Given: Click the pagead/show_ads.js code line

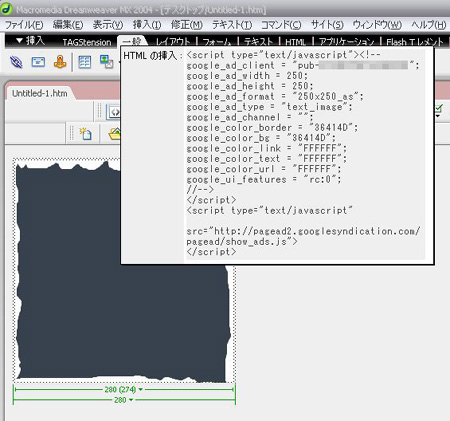Looking at the screenshot, I should click(242, 241).
